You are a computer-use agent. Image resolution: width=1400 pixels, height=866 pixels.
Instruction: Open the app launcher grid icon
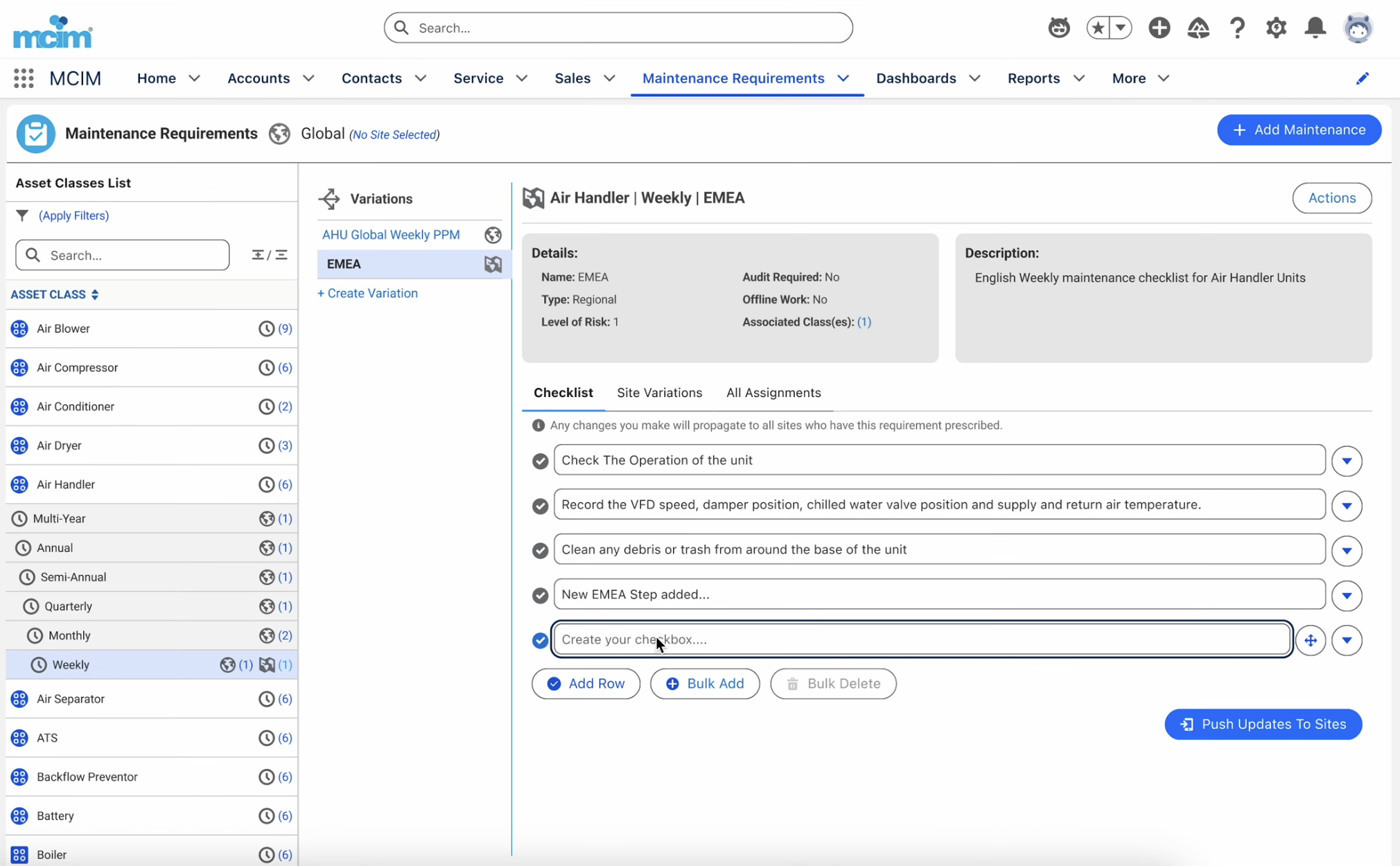(24, 78)
